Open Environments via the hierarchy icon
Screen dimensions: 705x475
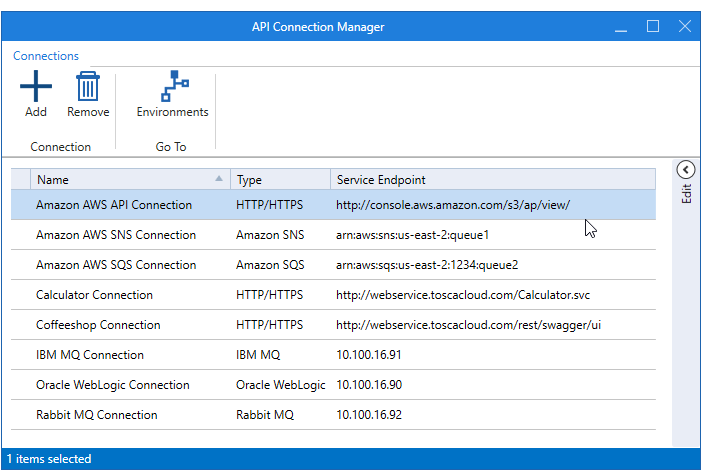pos(172,86)
